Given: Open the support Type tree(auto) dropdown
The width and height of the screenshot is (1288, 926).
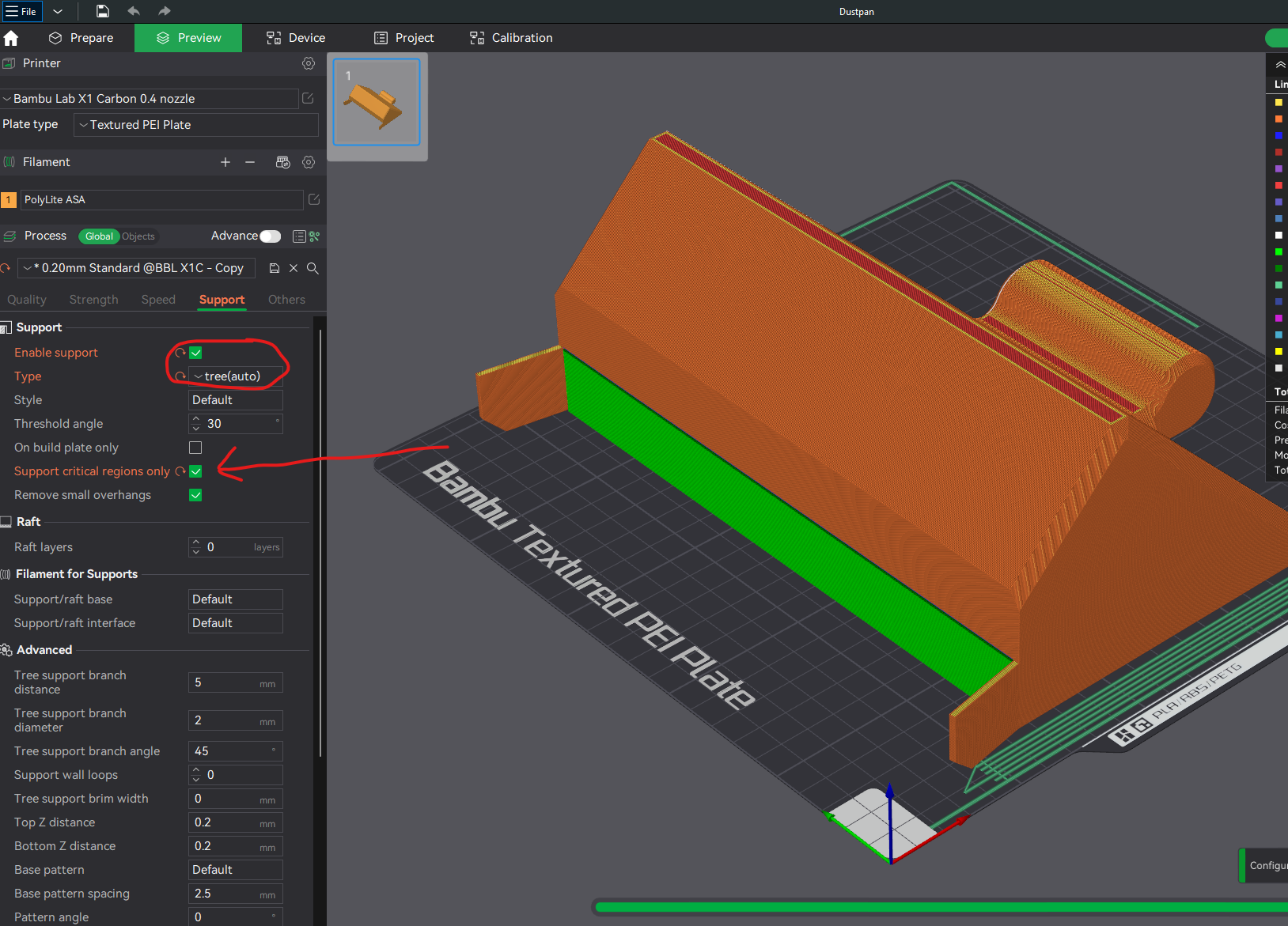Looking at the screenshot, I should 236,376.
